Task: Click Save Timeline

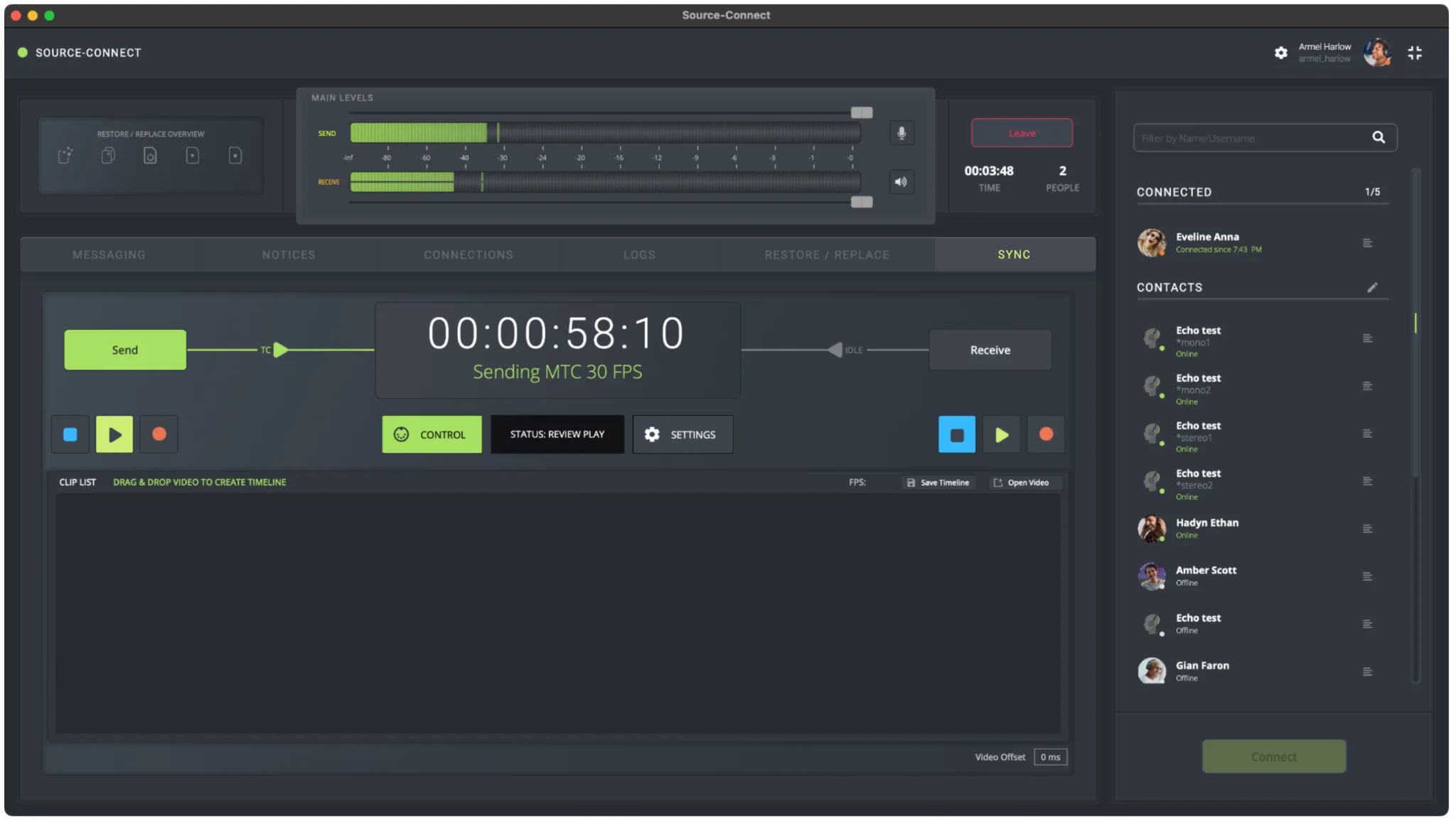Action: pyautogui.click(x=938, y=483)
